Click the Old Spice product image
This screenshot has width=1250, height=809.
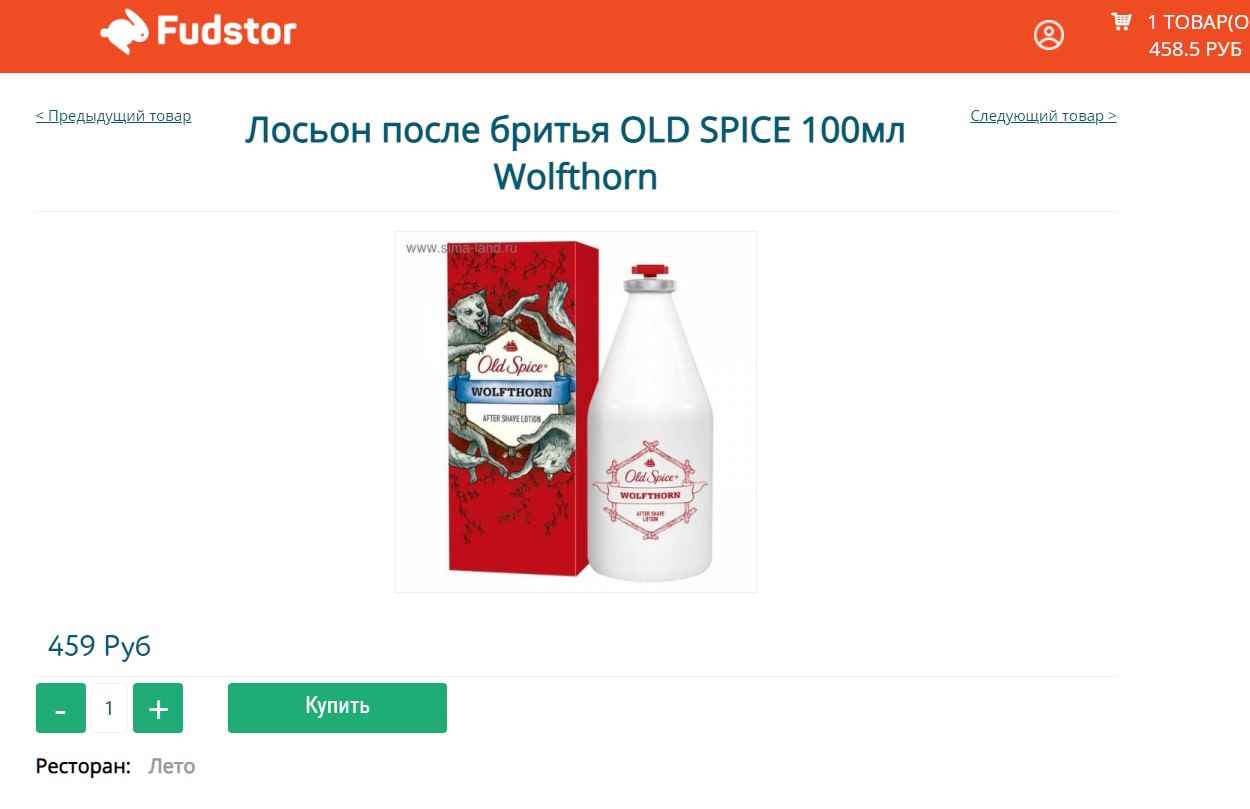click(x=576, y=412)
